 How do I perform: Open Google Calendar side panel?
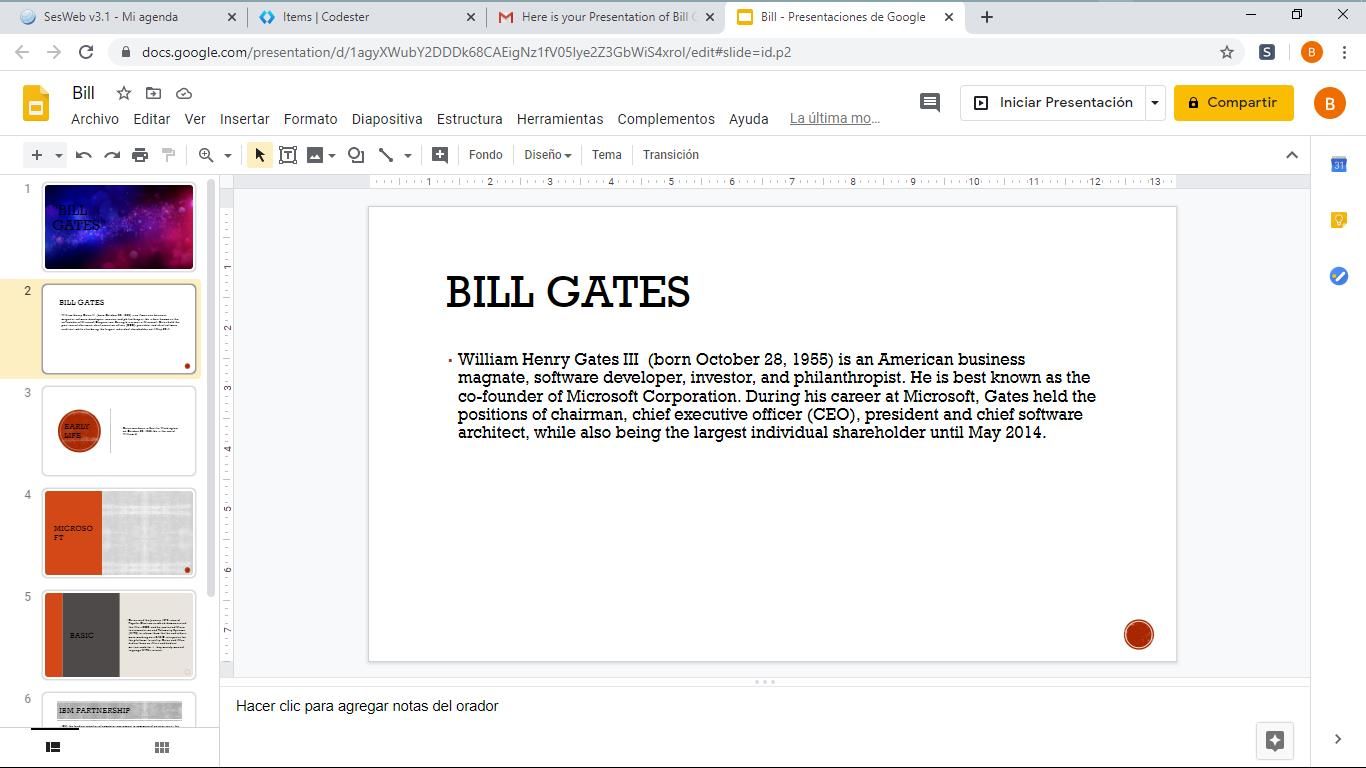tap(1339, 164)
